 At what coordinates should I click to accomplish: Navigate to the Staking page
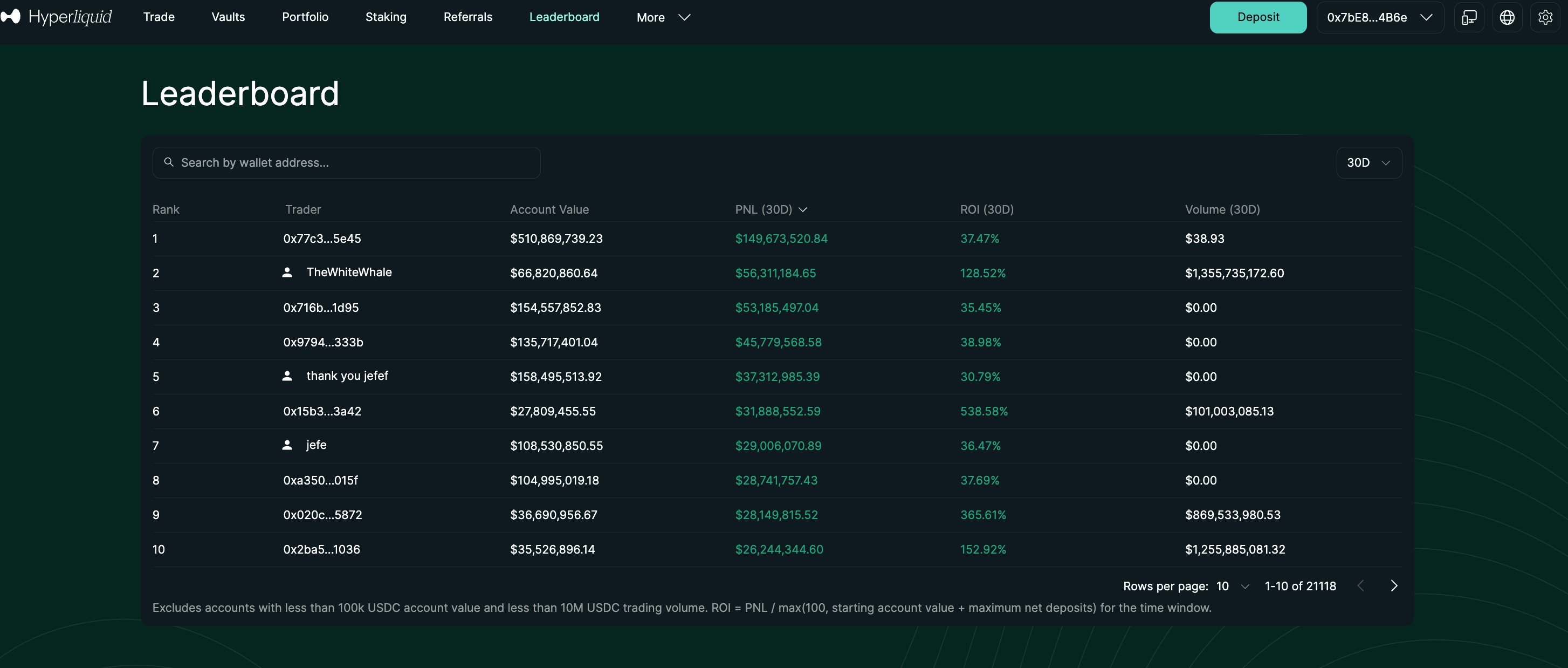click(x=386, y=17)
